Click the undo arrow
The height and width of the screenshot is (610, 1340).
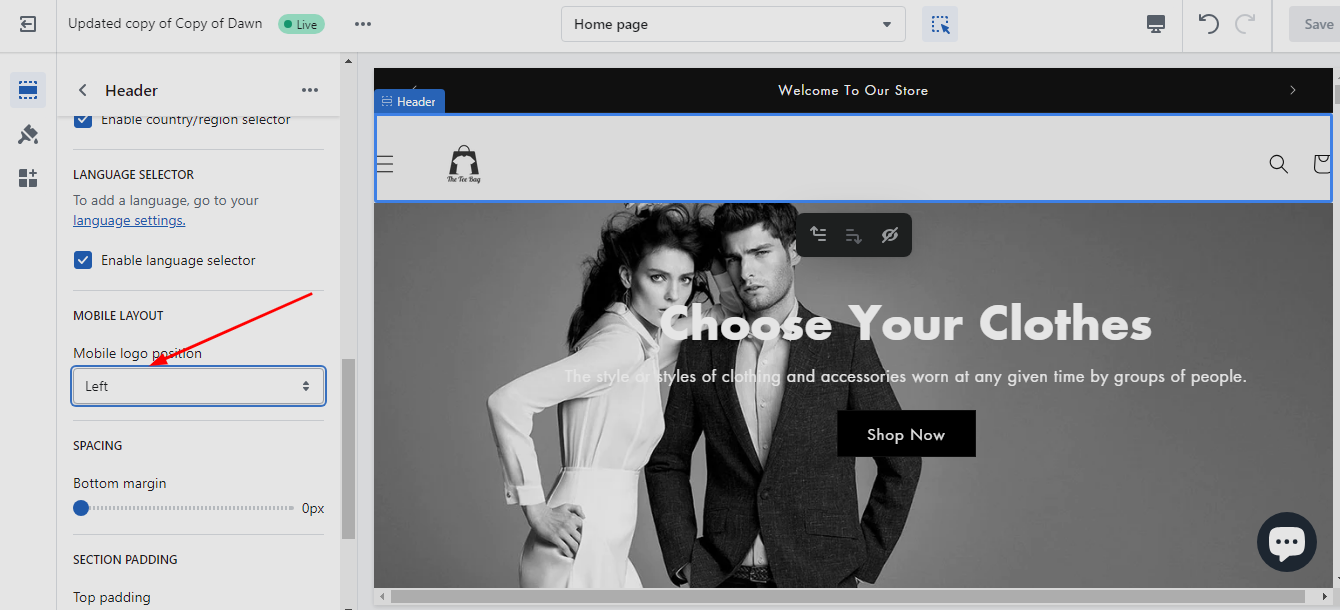(1209, 24)
